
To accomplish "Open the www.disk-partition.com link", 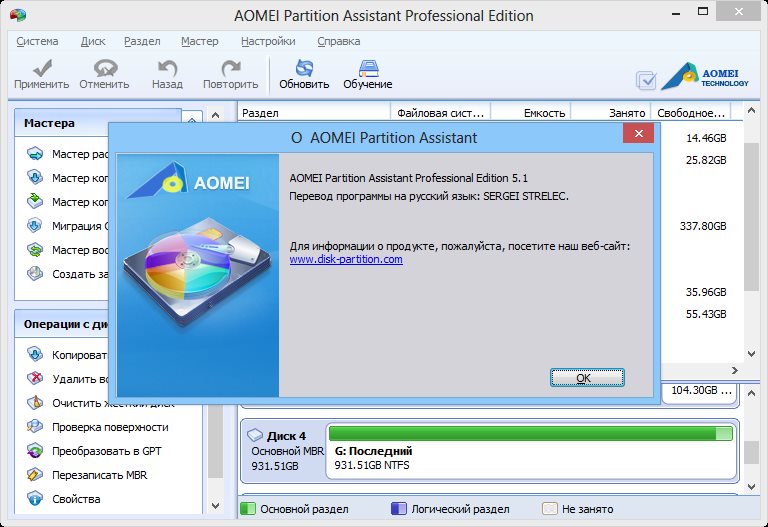I will pyautogui.click(x=346, y=259).
